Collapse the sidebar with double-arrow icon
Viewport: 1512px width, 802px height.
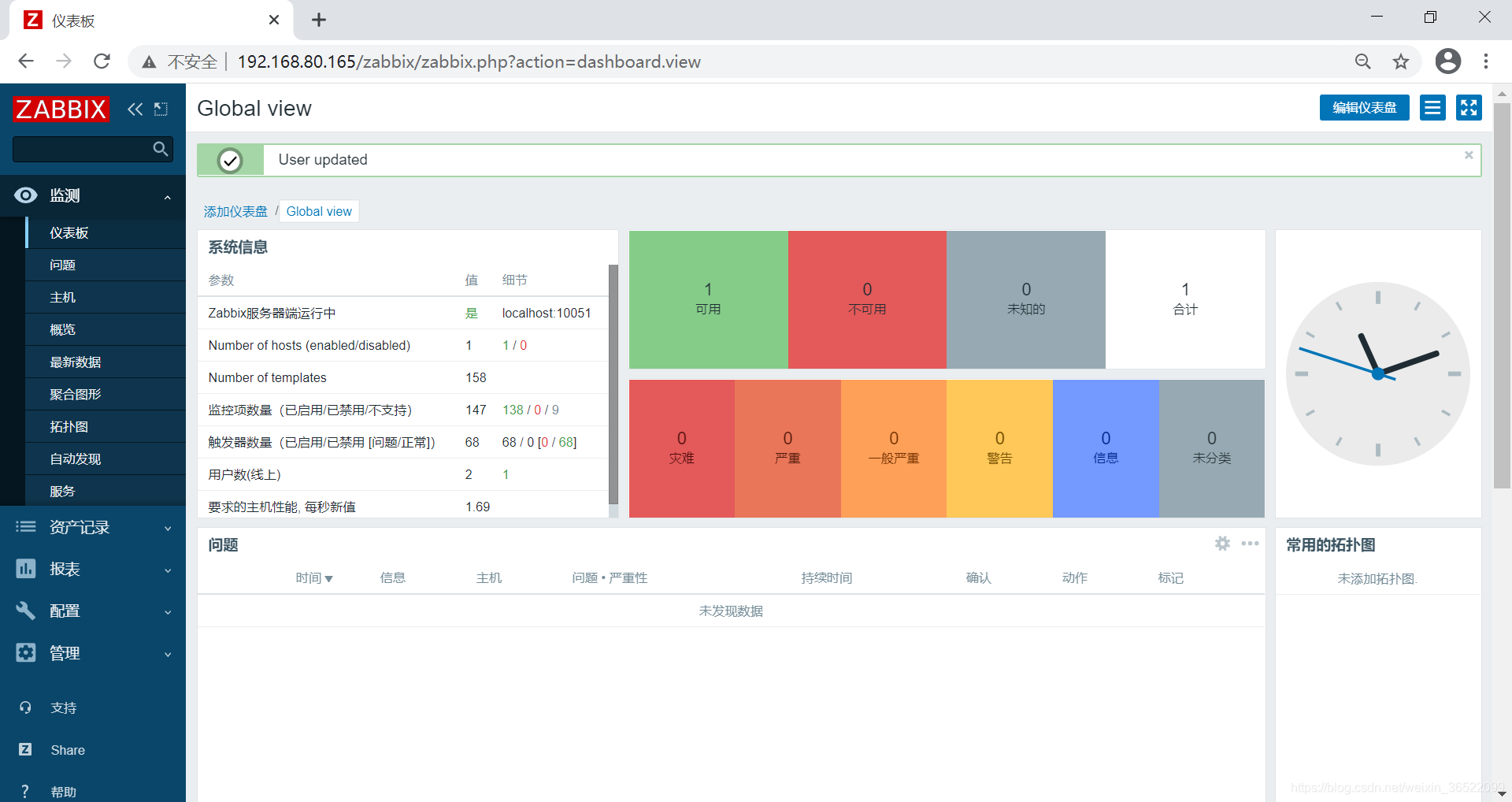[x=135, y=110]
